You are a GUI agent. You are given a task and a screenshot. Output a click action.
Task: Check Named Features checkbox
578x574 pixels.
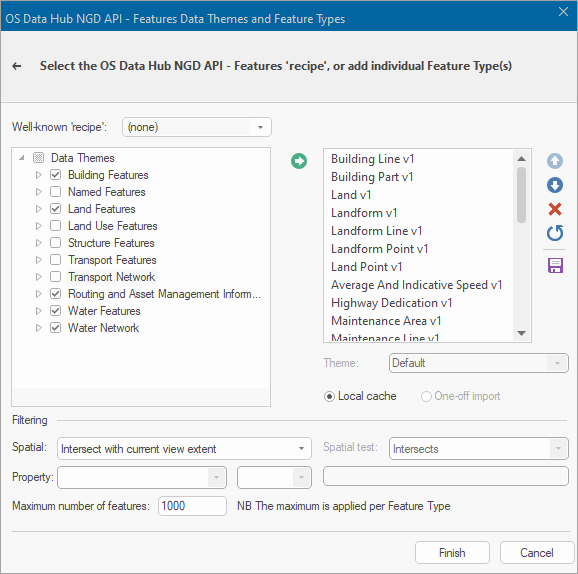55,192
